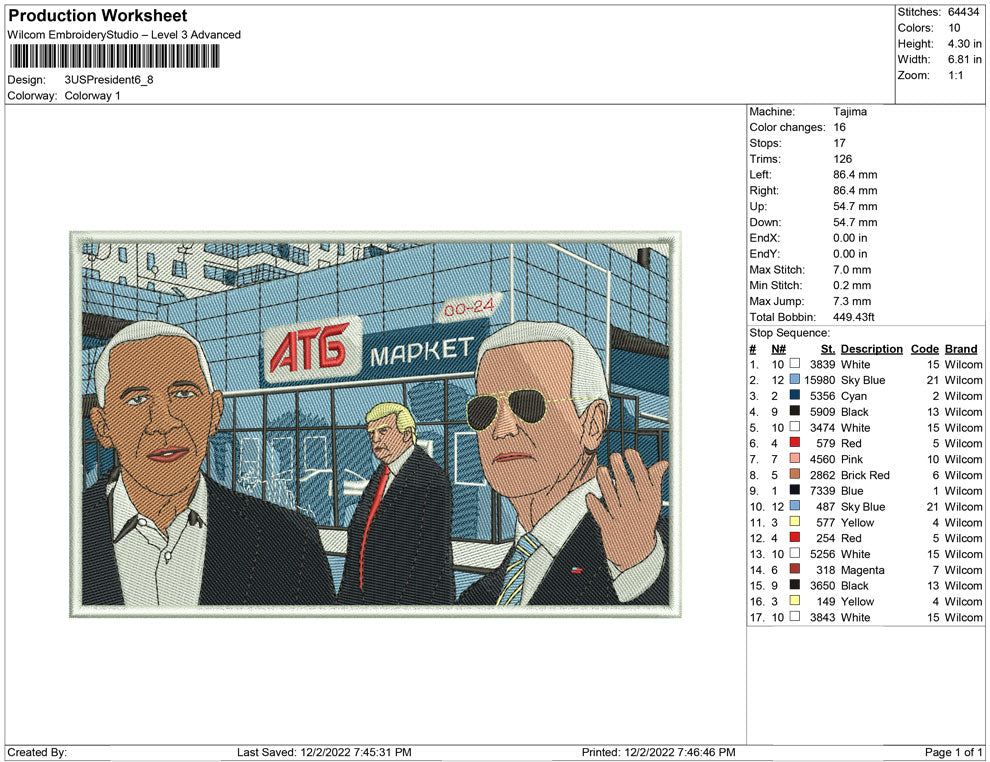Click the 'Up:' extent label
This screenshot has height=762, width=990.
[x=758, y=206]
